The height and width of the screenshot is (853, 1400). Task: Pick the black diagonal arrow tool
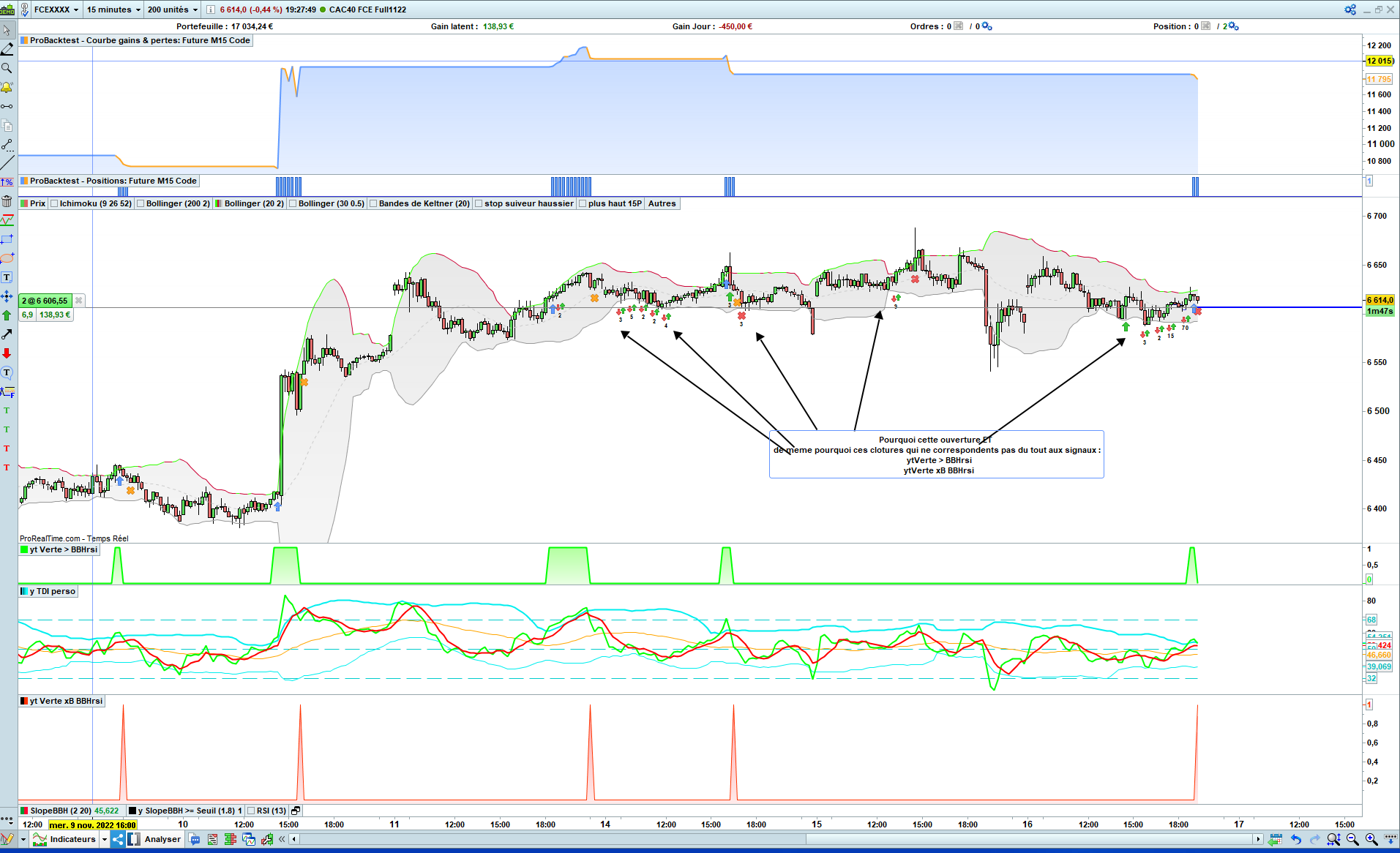click(x=7, y=334)
